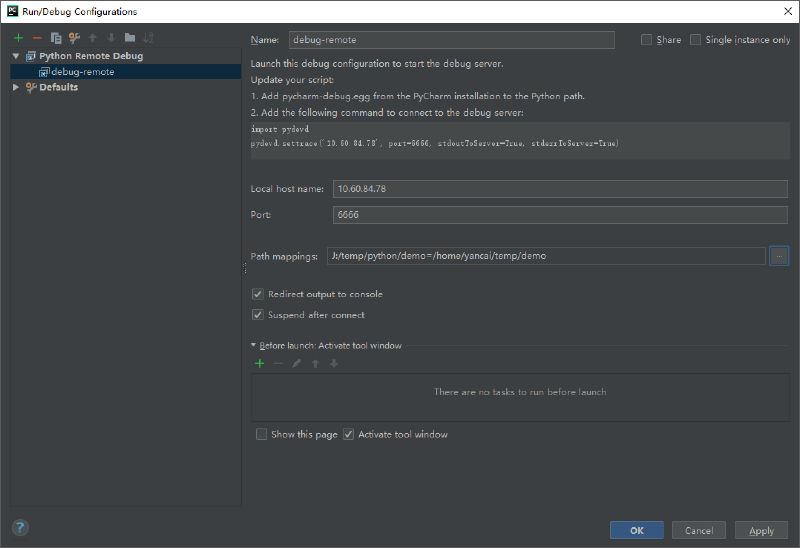Click the 'Update your script:' text

pyautogui.click(x=292, y=80)
